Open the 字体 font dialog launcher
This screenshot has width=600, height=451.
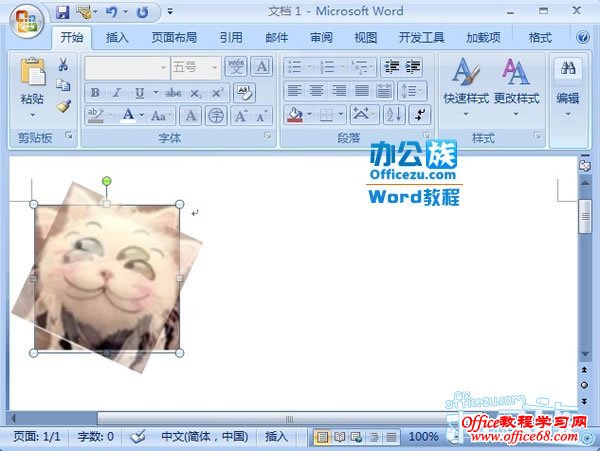point(268,135)
